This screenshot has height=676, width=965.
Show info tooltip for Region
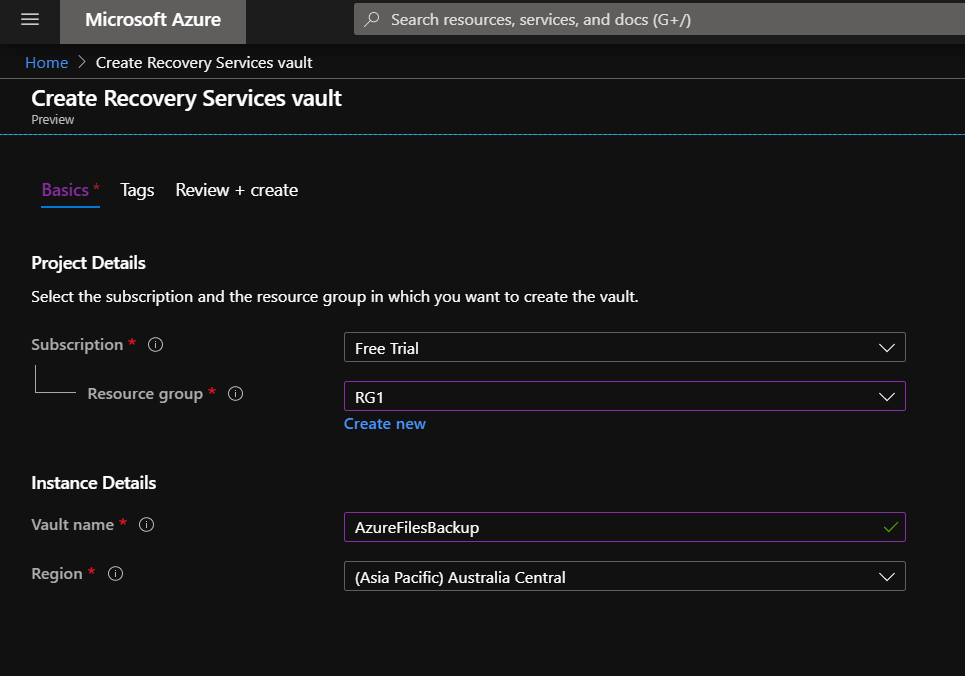115,574
